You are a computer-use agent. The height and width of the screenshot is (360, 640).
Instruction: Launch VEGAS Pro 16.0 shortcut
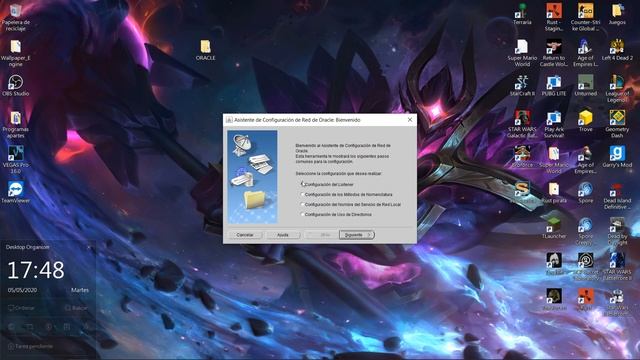click(x=16, y=160)
